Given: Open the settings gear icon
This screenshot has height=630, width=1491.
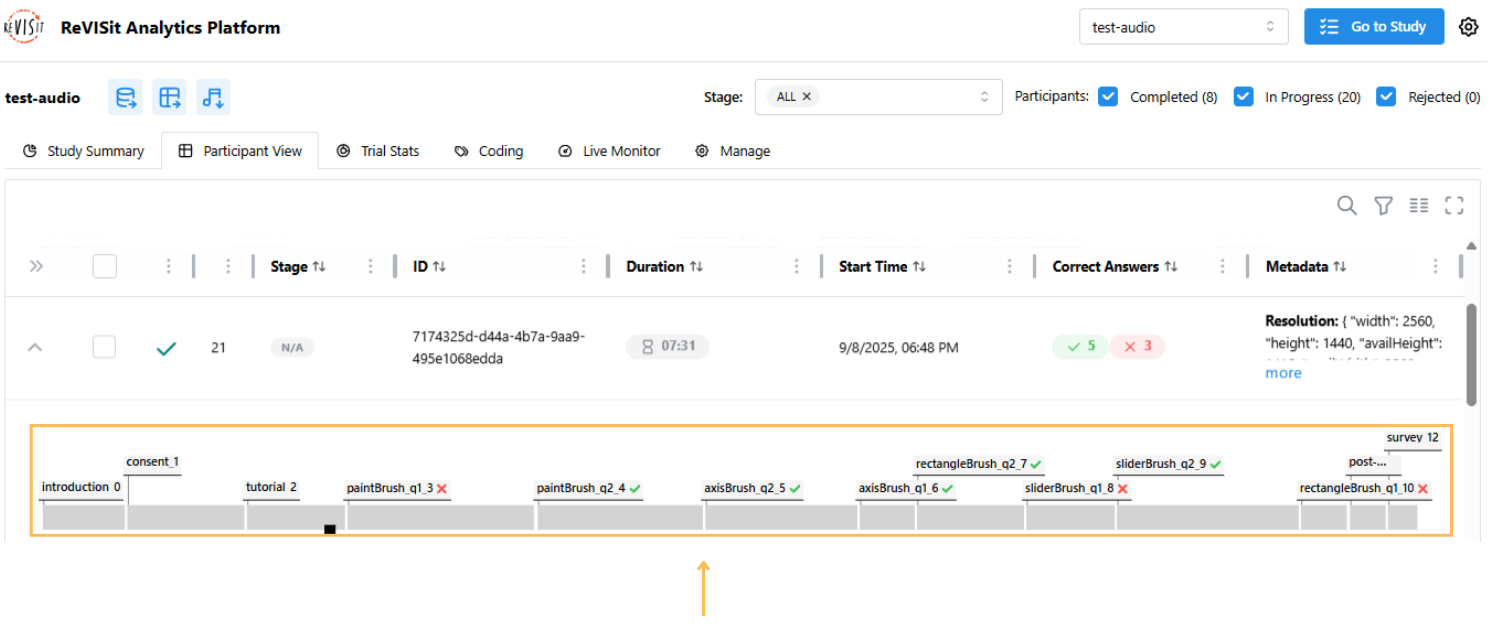Looking at the screenshot, I should 1467,26.
